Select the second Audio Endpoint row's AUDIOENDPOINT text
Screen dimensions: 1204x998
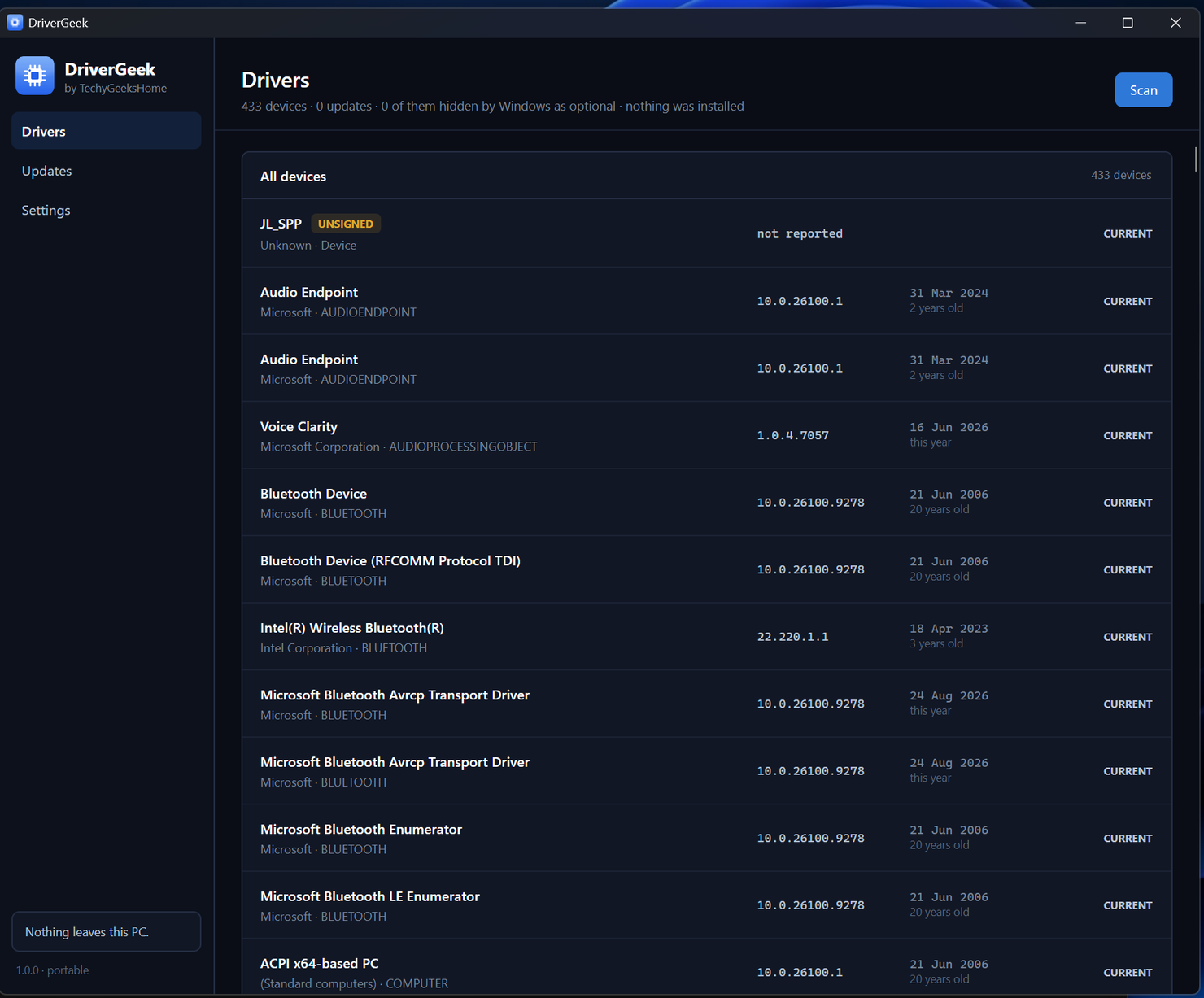click(x=369, y=380)
